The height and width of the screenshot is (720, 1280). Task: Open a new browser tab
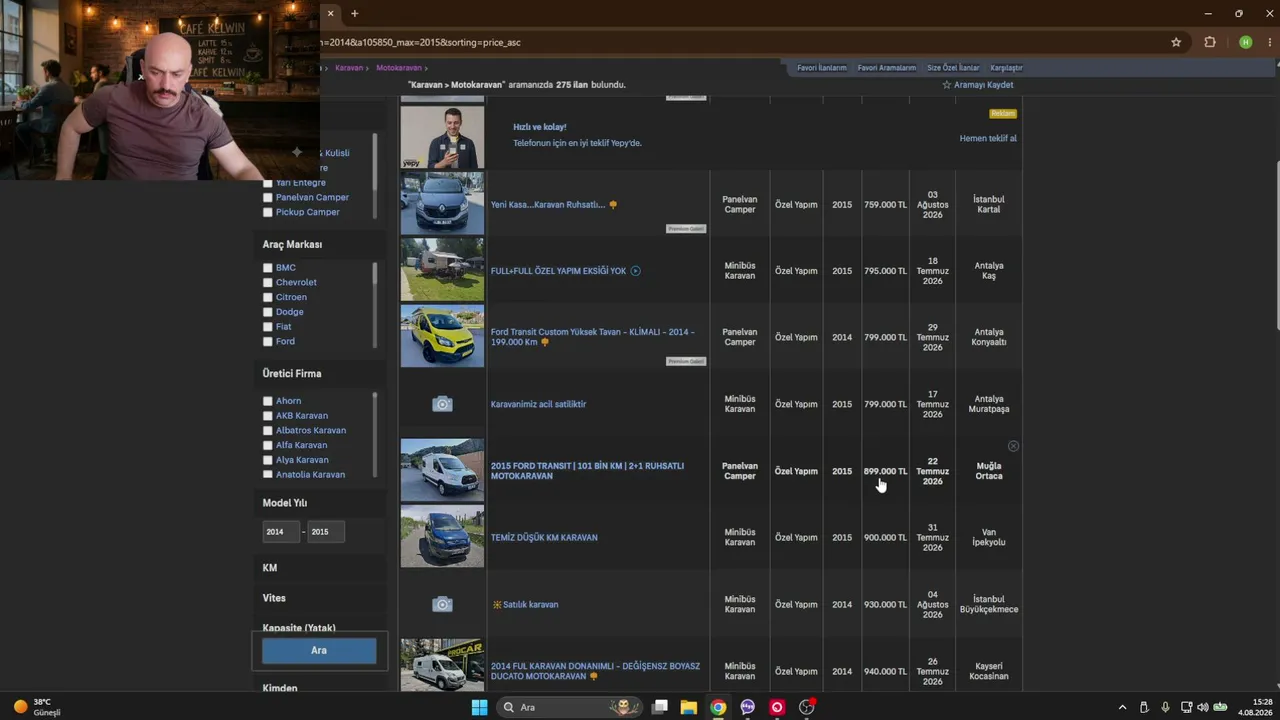354,13
